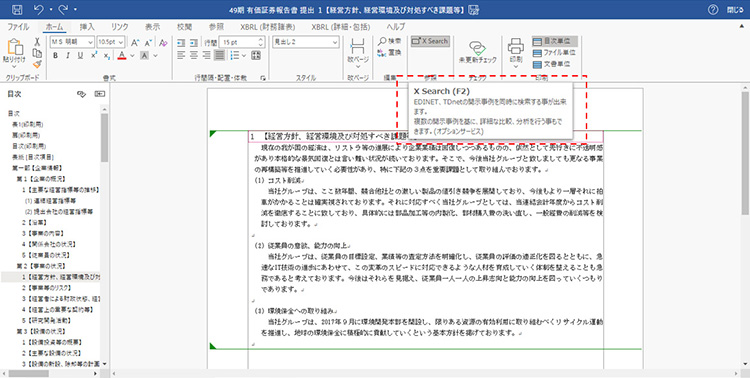The width and height of the screenshot is (750, 378).
Task: Click the Replace (置換) button
Action: tap(390, 53)
